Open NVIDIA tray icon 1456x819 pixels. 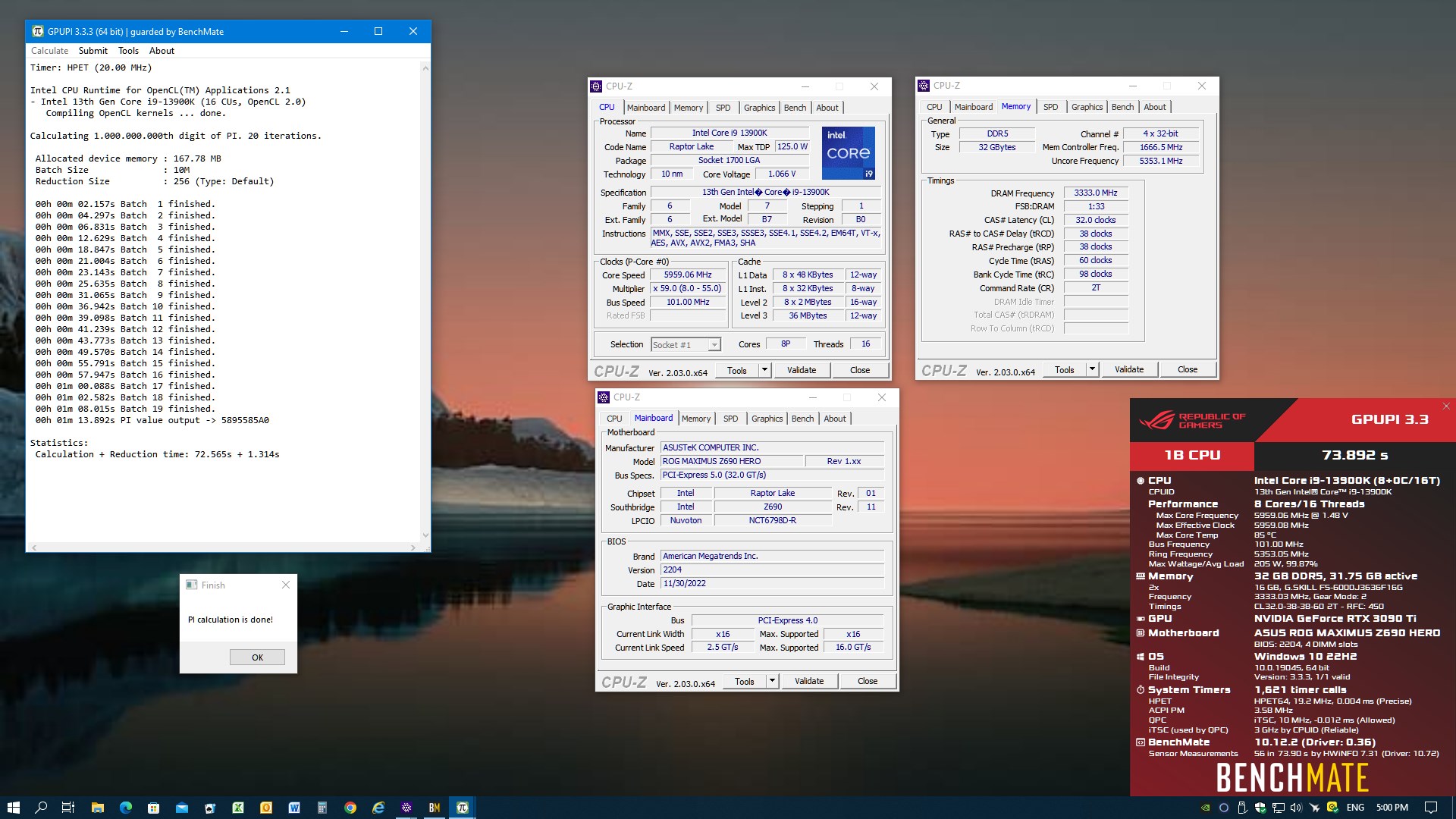click(1205, 808)
